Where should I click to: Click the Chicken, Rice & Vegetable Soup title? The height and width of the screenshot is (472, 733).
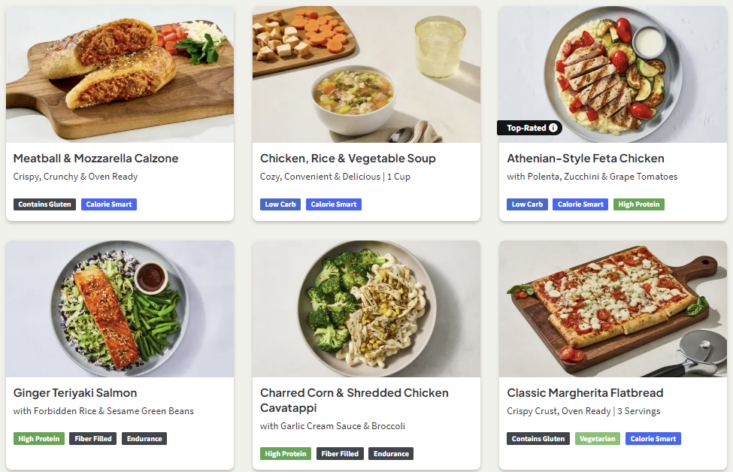(x=348, y=158)
